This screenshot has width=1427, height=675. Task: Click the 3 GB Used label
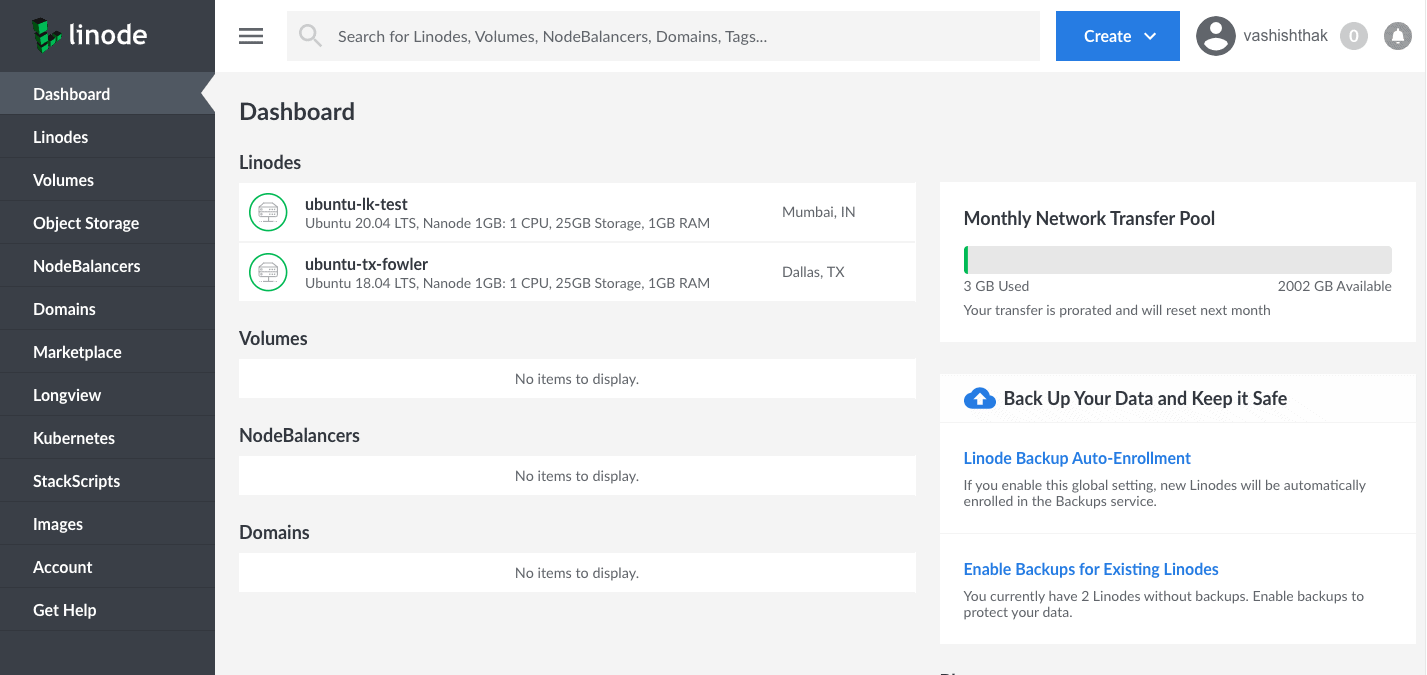click(x=996, y=286)
